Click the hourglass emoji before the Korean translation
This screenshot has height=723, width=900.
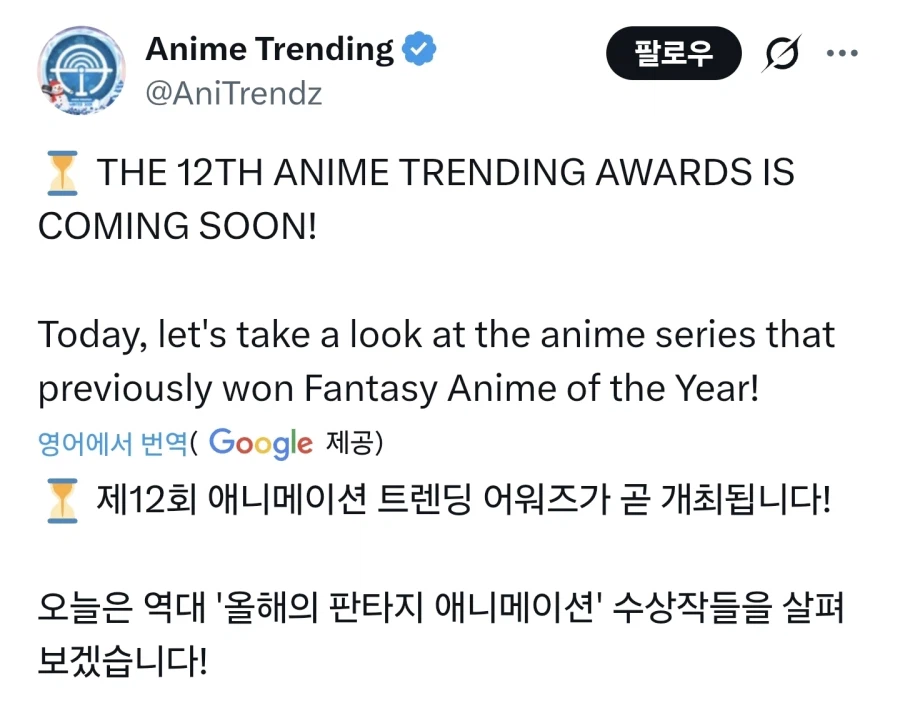[61, 499]
